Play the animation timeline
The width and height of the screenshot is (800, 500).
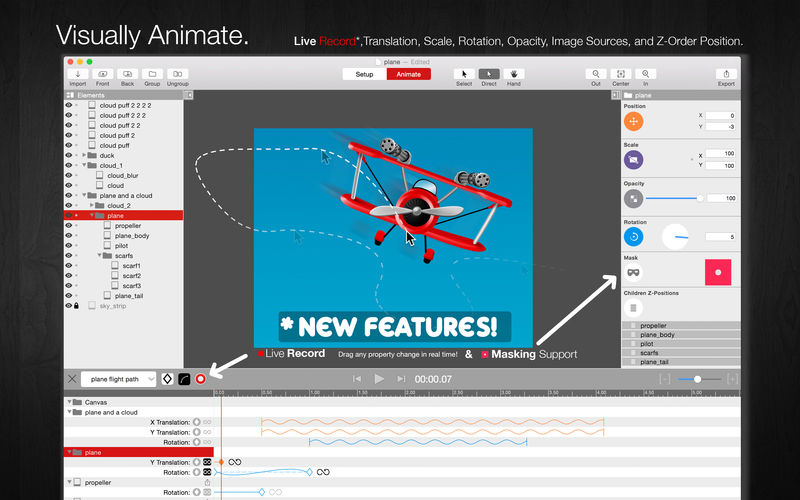point(379,379)
